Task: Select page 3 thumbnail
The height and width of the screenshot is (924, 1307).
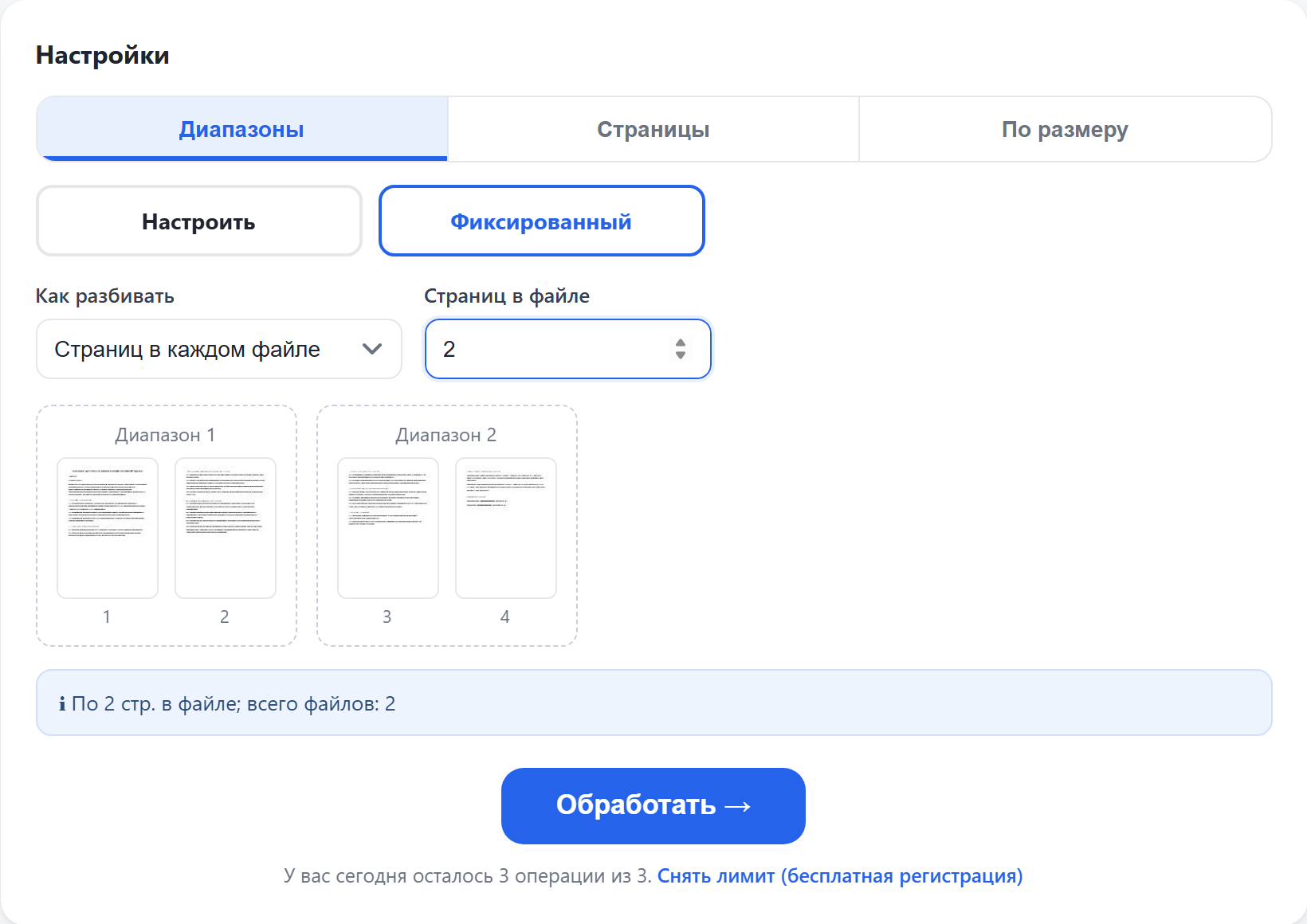Action: (x=388, y=528)
